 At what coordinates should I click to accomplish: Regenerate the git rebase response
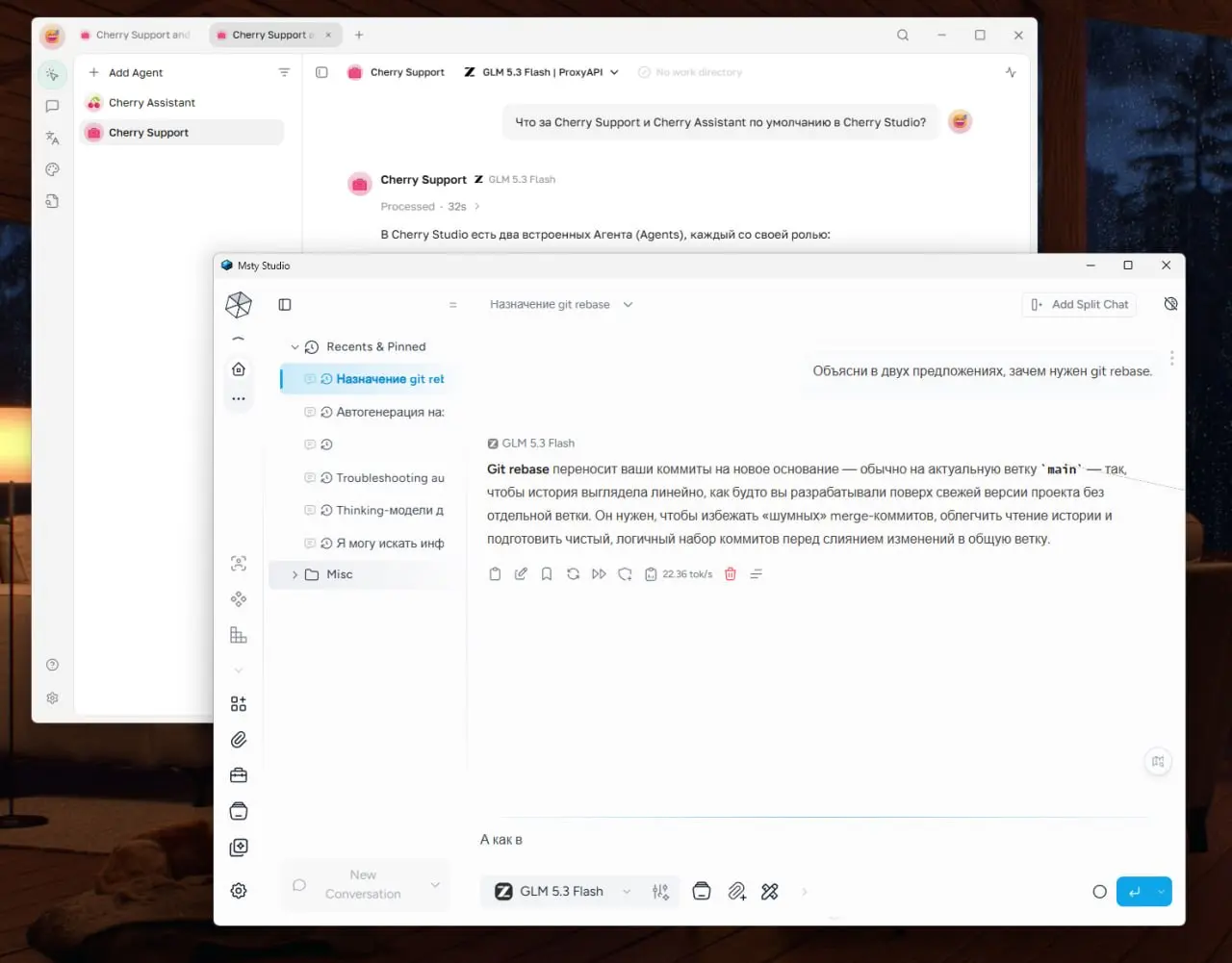(573, 574)
